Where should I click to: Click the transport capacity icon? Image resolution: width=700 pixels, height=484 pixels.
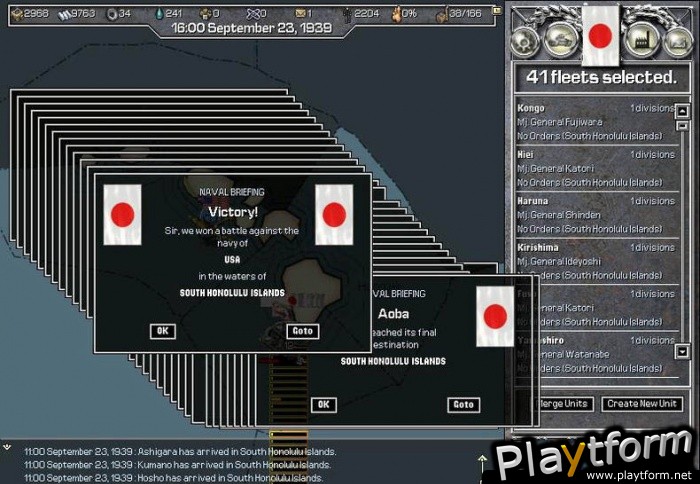tap(442, 15)
